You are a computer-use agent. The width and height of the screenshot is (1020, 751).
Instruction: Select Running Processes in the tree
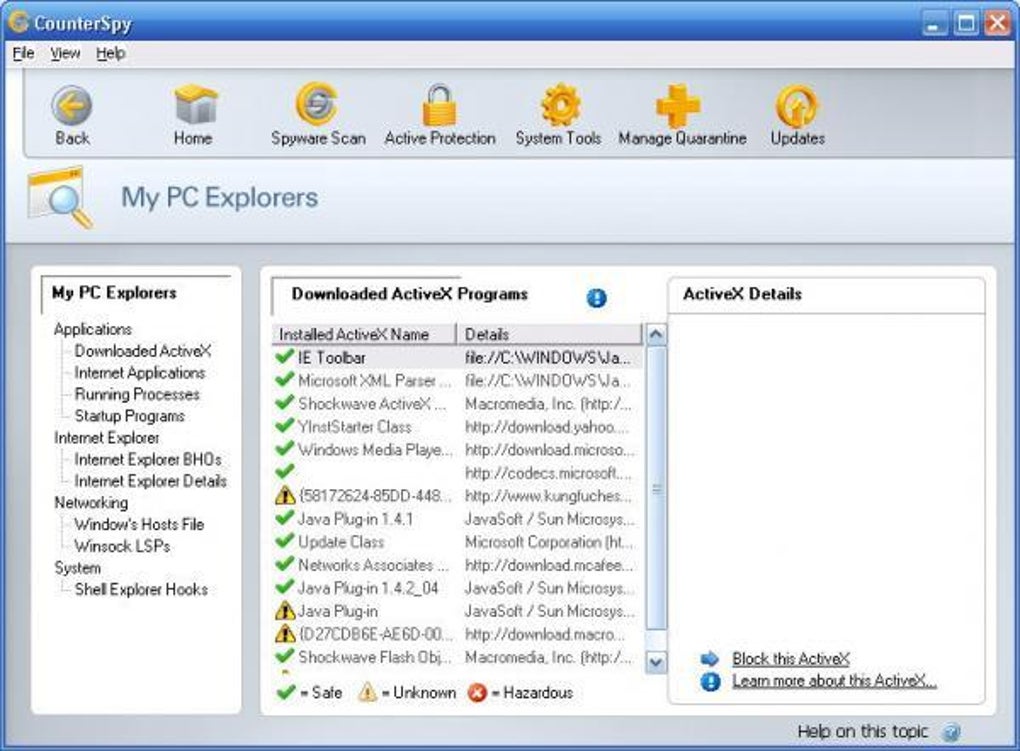click(x=137, y=394)
